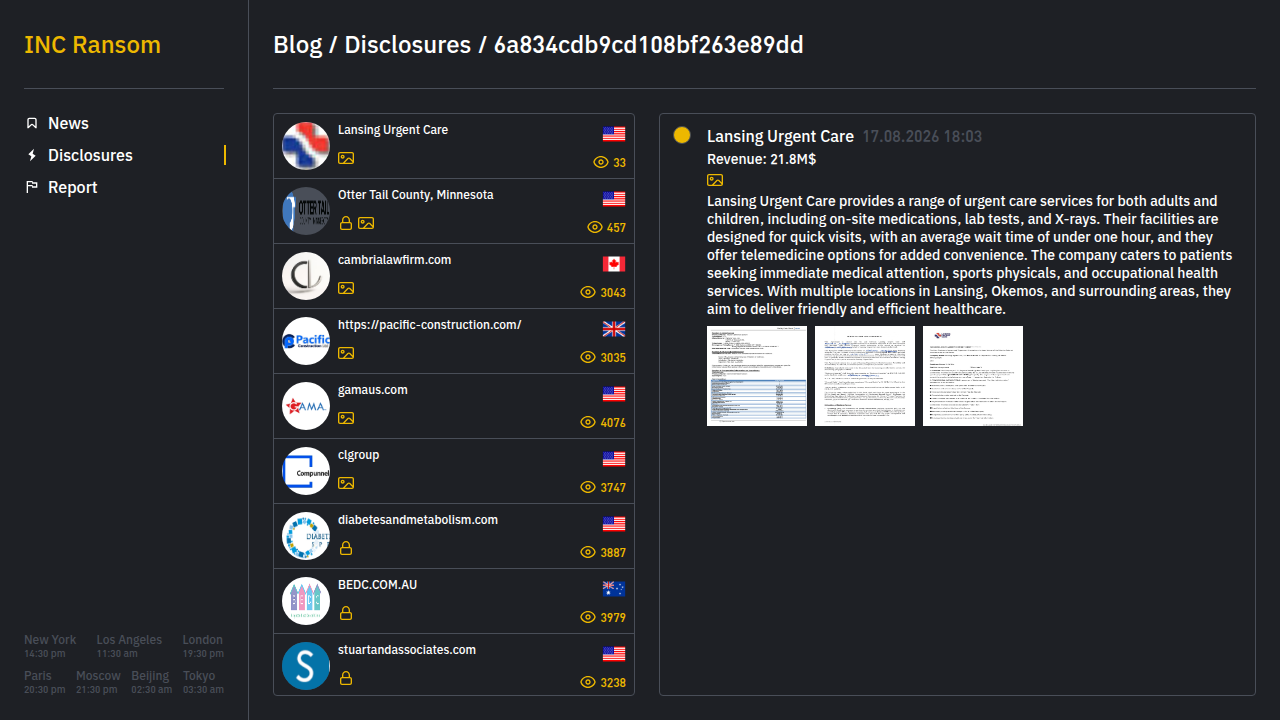Open the middle document thumbnail
Screen dimensions: 1280x720
[865, 376]
